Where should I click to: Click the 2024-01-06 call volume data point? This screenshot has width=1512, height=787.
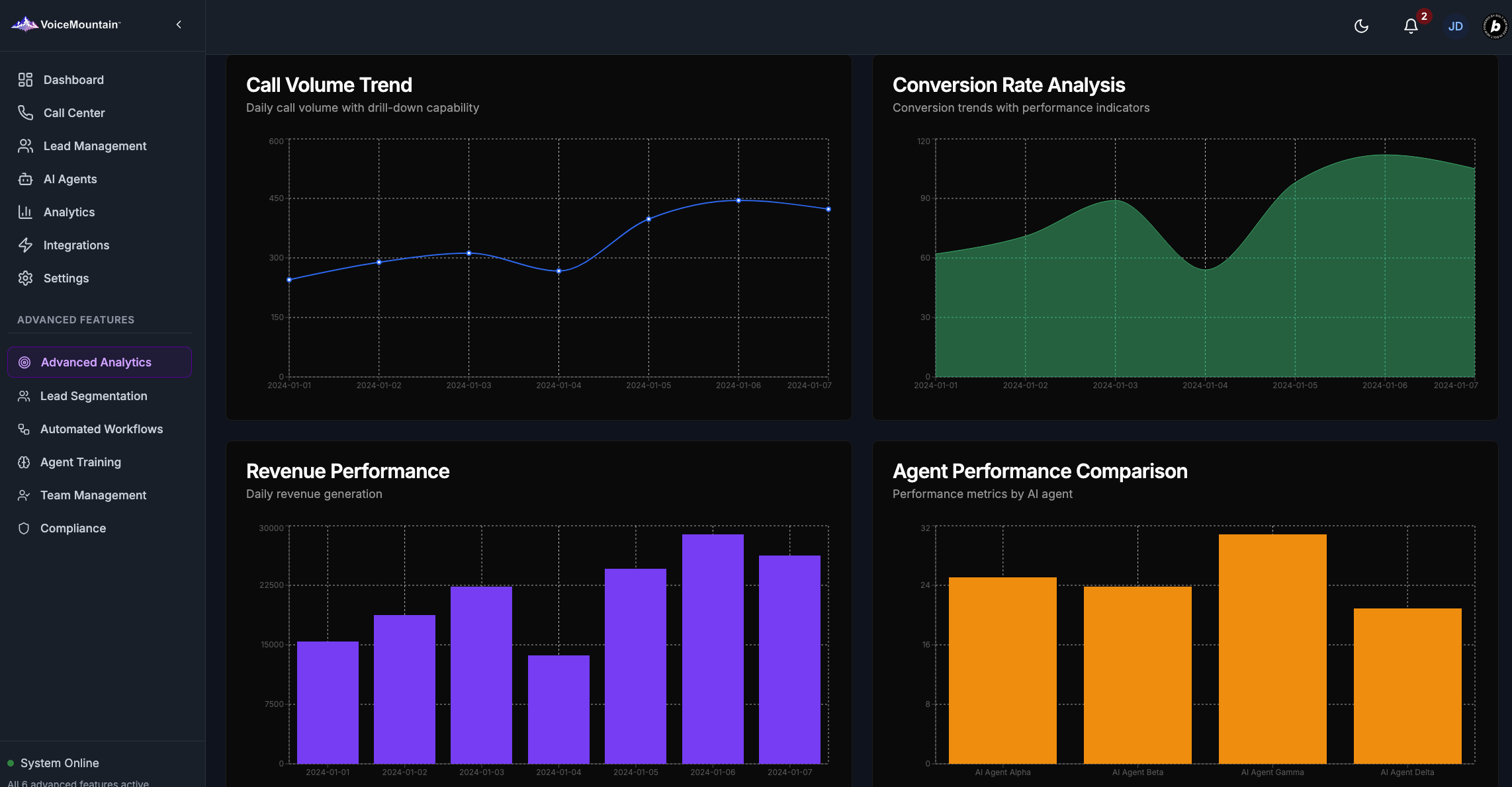(x=738, y=200)
